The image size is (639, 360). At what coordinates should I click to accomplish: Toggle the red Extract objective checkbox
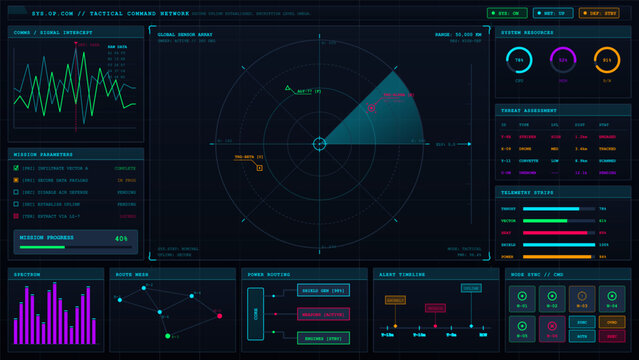[x=16, y=216]
